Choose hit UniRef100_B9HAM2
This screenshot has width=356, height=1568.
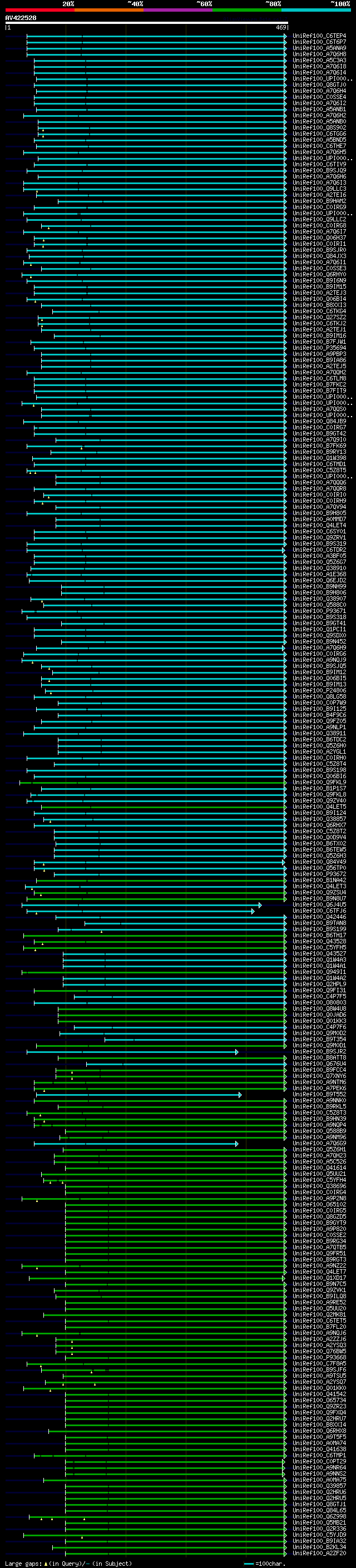(319, 201)
